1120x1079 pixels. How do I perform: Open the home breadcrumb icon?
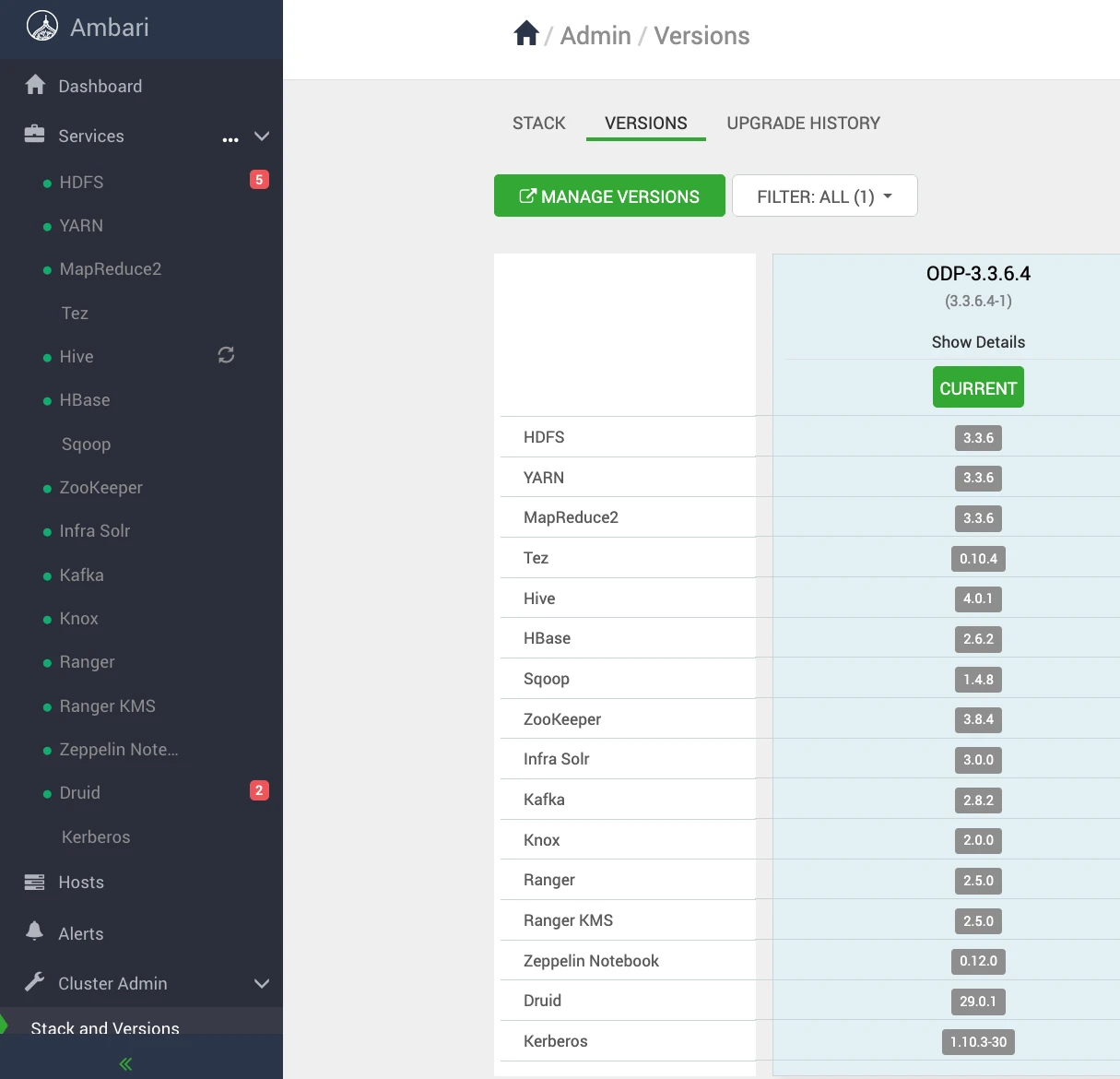pyautogui.click(x=526, y=34)
